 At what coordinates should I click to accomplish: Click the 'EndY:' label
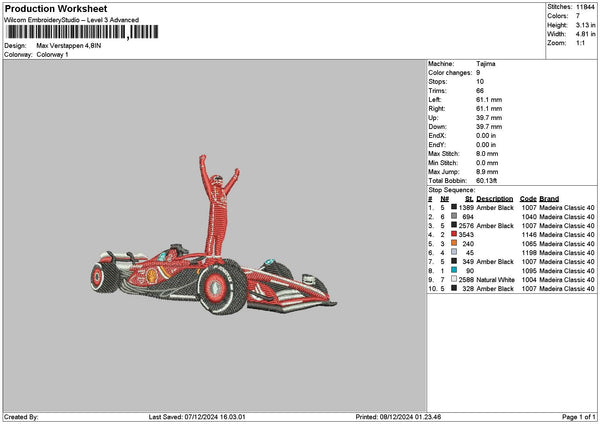click(x=437, y=145)
